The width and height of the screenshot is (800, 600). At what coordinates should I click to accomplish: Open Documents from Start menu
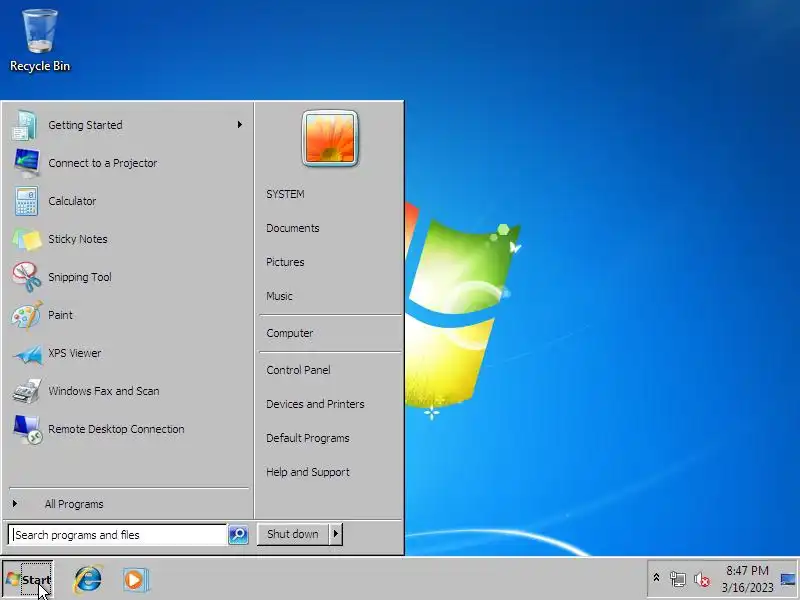click(x=293, y=228)
